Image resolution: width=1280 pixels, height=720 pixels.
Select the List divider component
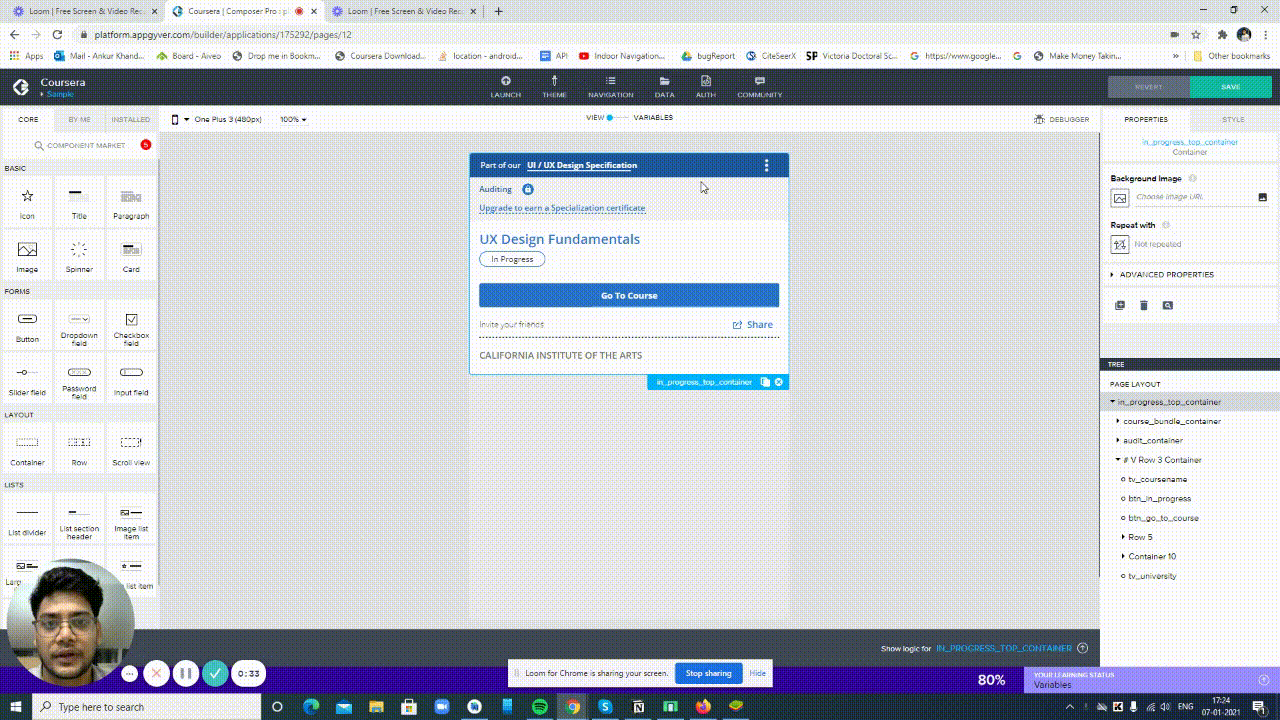(27, 519)
